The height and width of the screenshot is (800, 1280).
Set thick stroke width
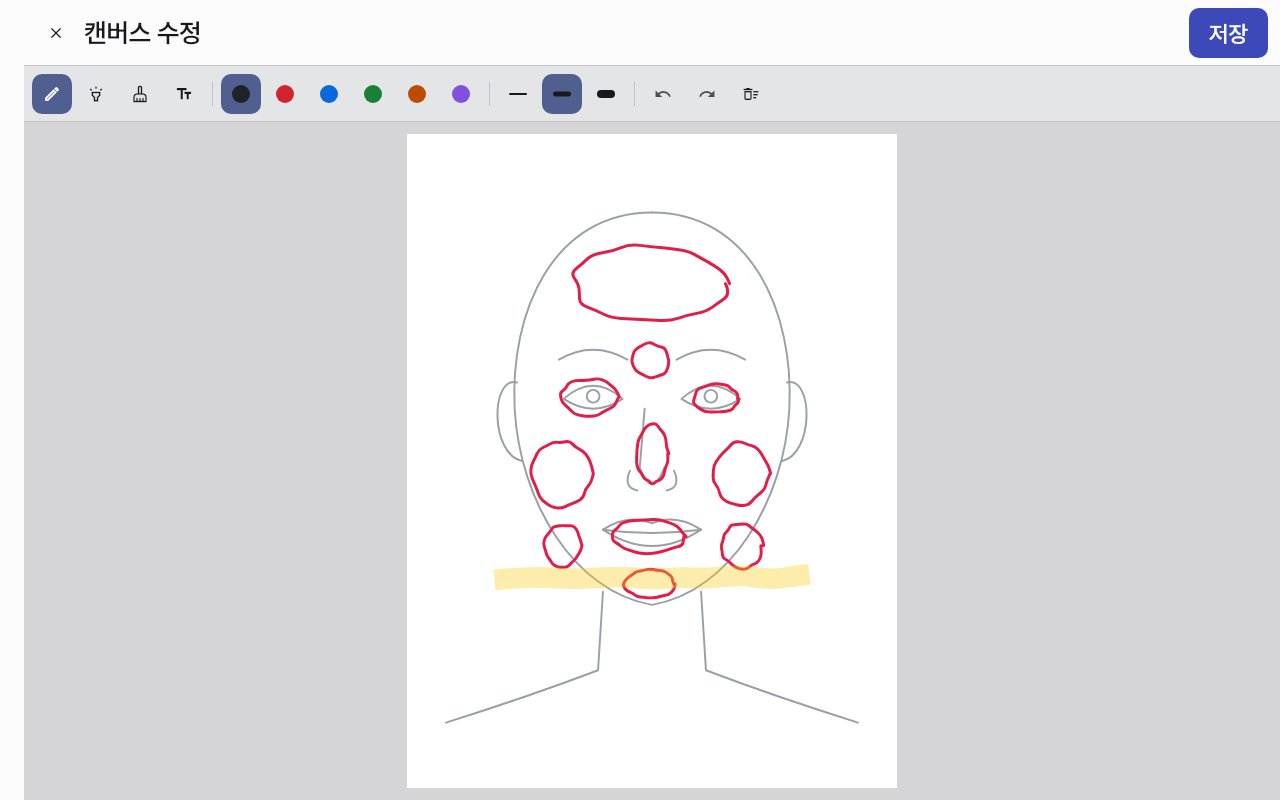pos(606,94)
